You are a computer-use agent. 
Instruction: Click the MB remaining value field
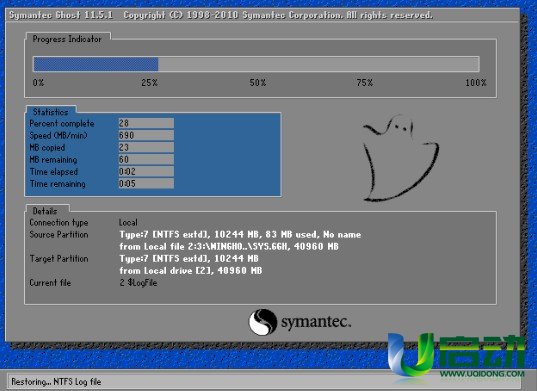point(146,159)
